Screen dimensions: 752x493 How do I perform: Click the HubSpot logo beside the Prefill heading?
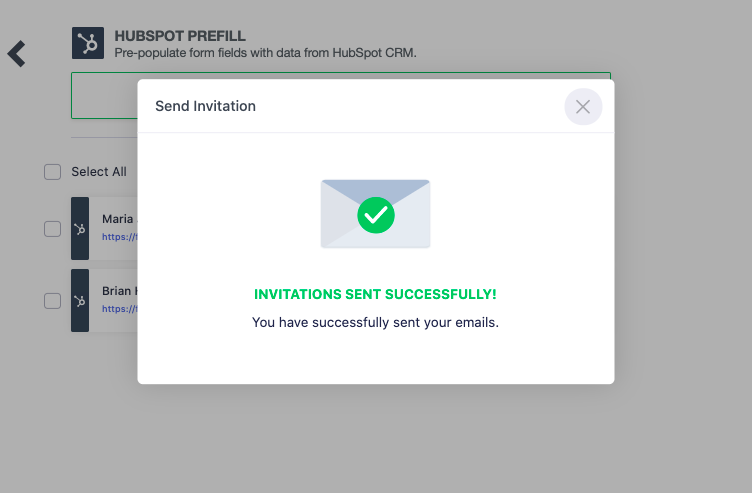coord(88,43)
